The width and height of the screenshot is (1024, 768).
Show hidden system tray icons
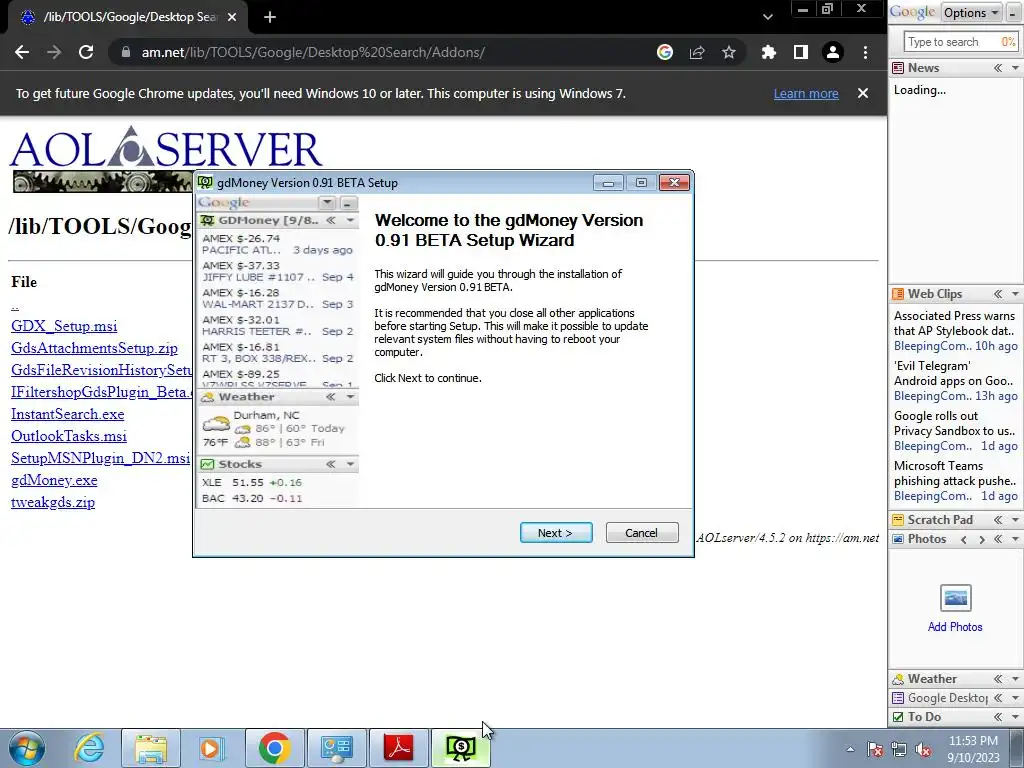850,750
